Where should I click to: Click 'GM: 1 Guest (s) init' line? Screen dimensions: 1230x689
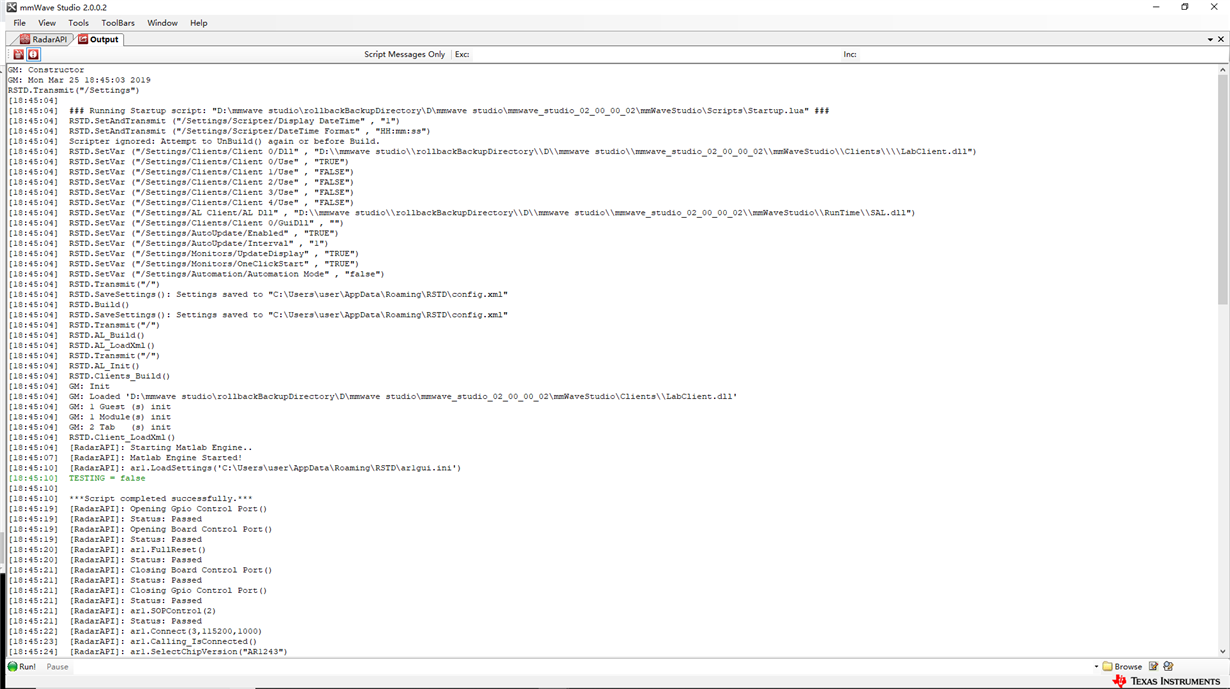click(89, 406)
